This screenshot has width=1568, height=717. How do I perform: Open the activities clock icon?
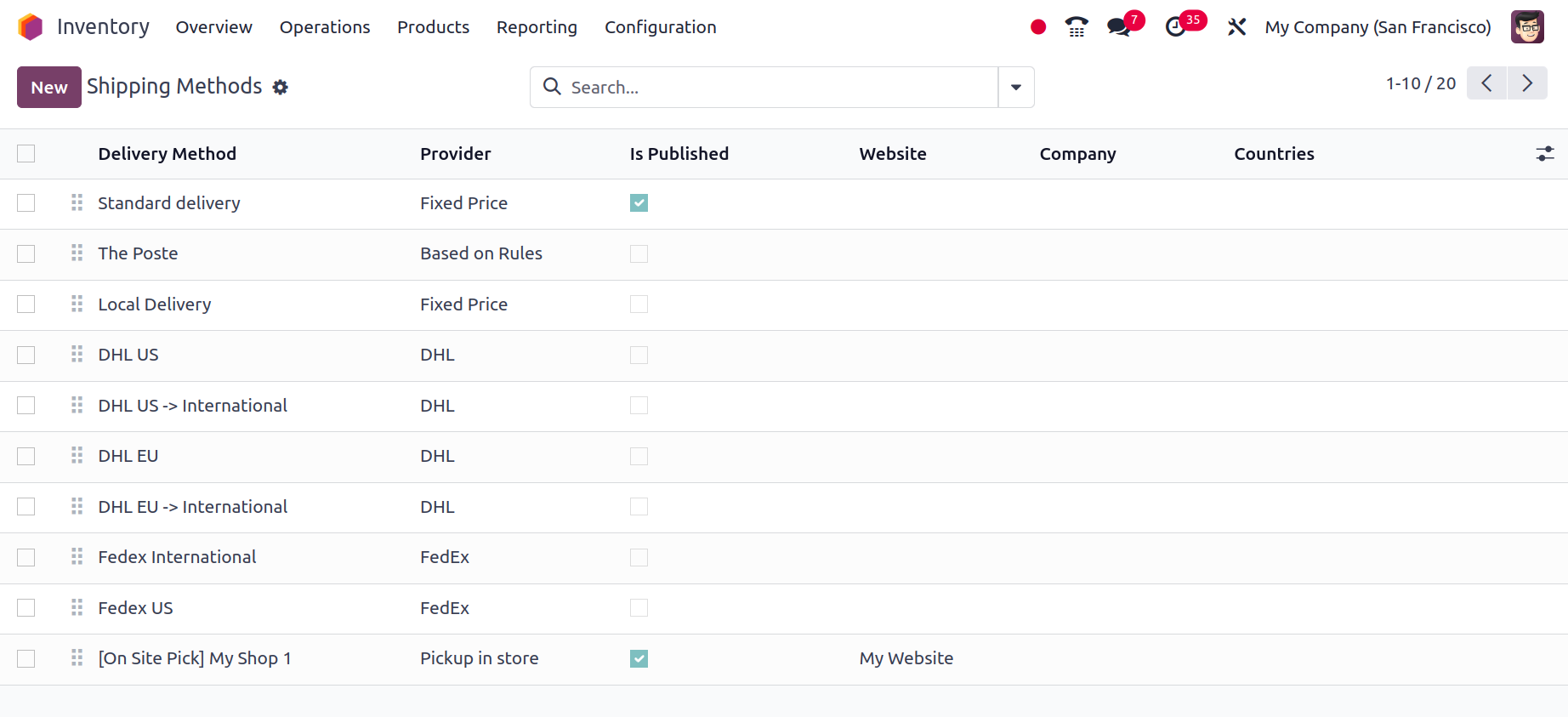coord(1176,27)
